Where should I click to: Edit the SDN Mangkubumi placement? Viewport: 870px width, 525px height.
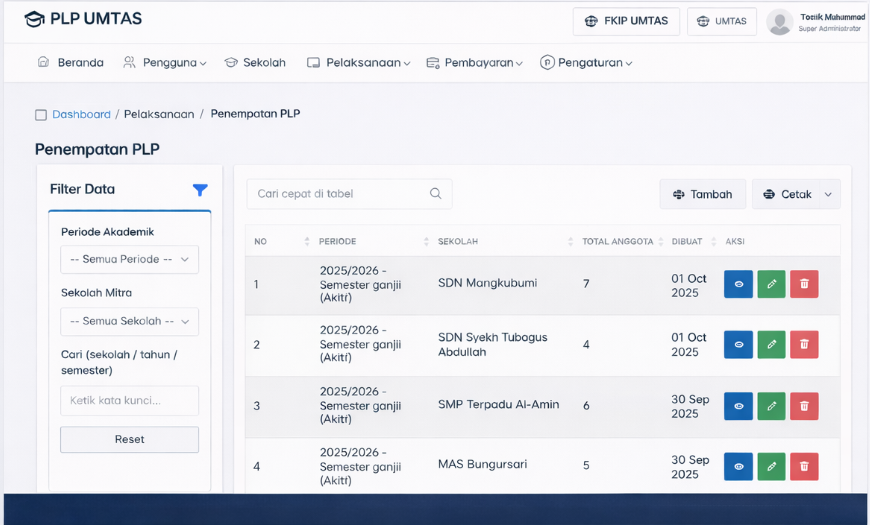point(771,284)
